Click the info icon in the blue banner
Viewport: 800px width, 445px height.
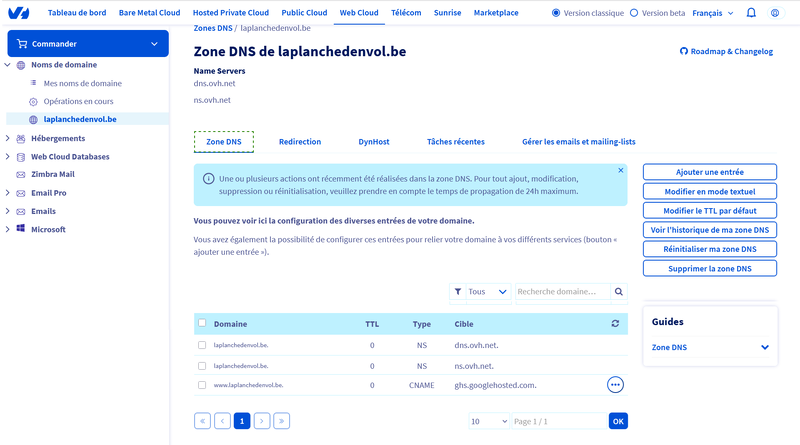(208, 179)
